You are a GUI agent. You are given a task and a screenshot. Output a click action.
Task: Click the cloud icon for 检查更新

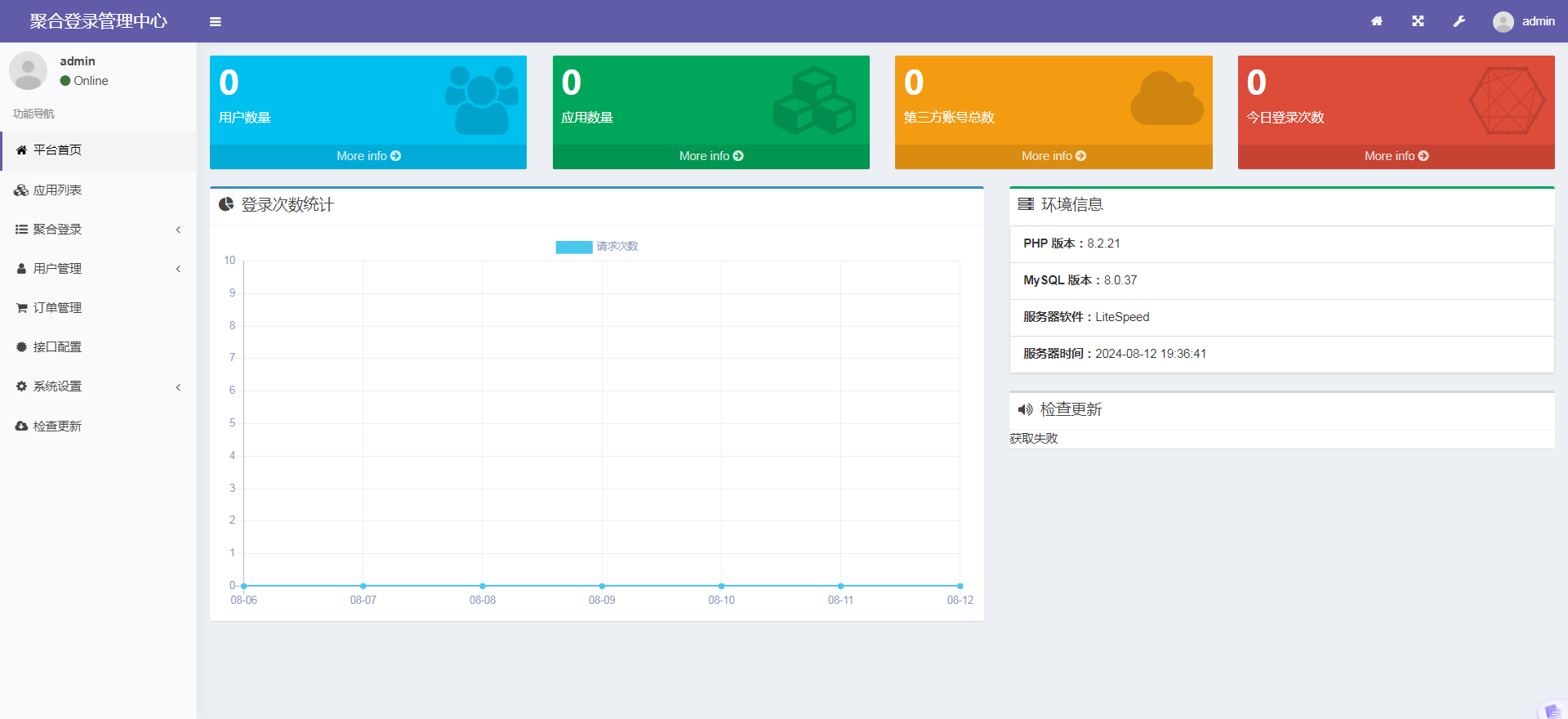[22, 426]
